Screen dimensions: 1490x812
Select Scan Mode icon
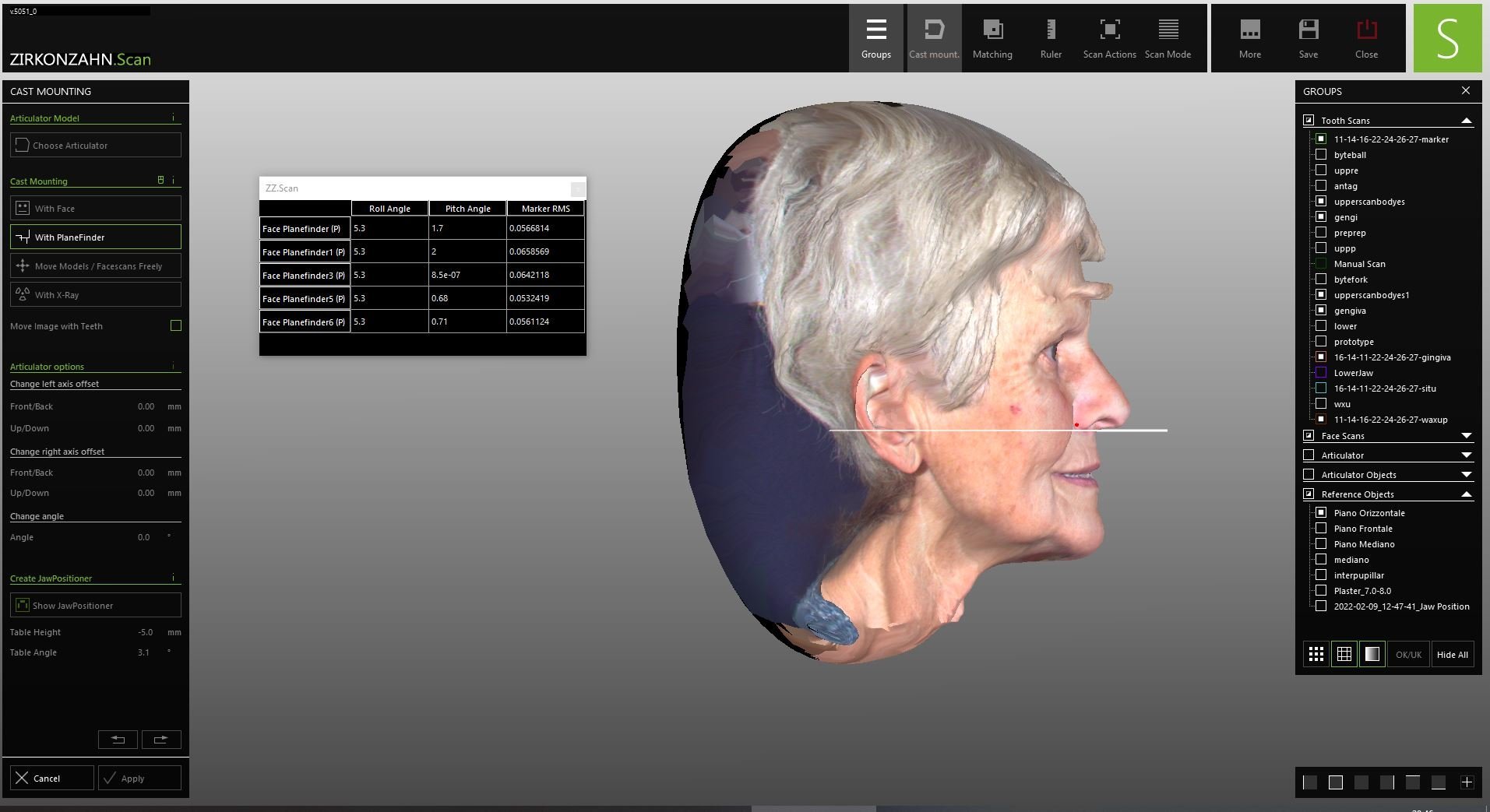coord(1168,38)
